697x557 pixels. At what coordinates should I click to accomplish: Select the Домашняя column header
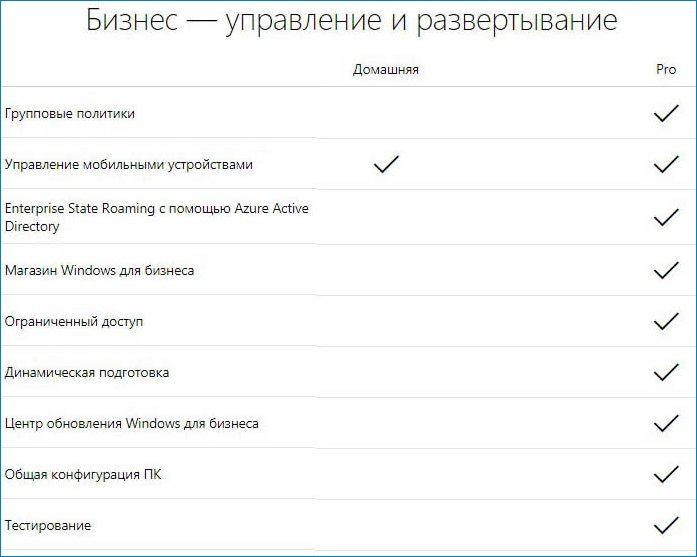[386, 70]
